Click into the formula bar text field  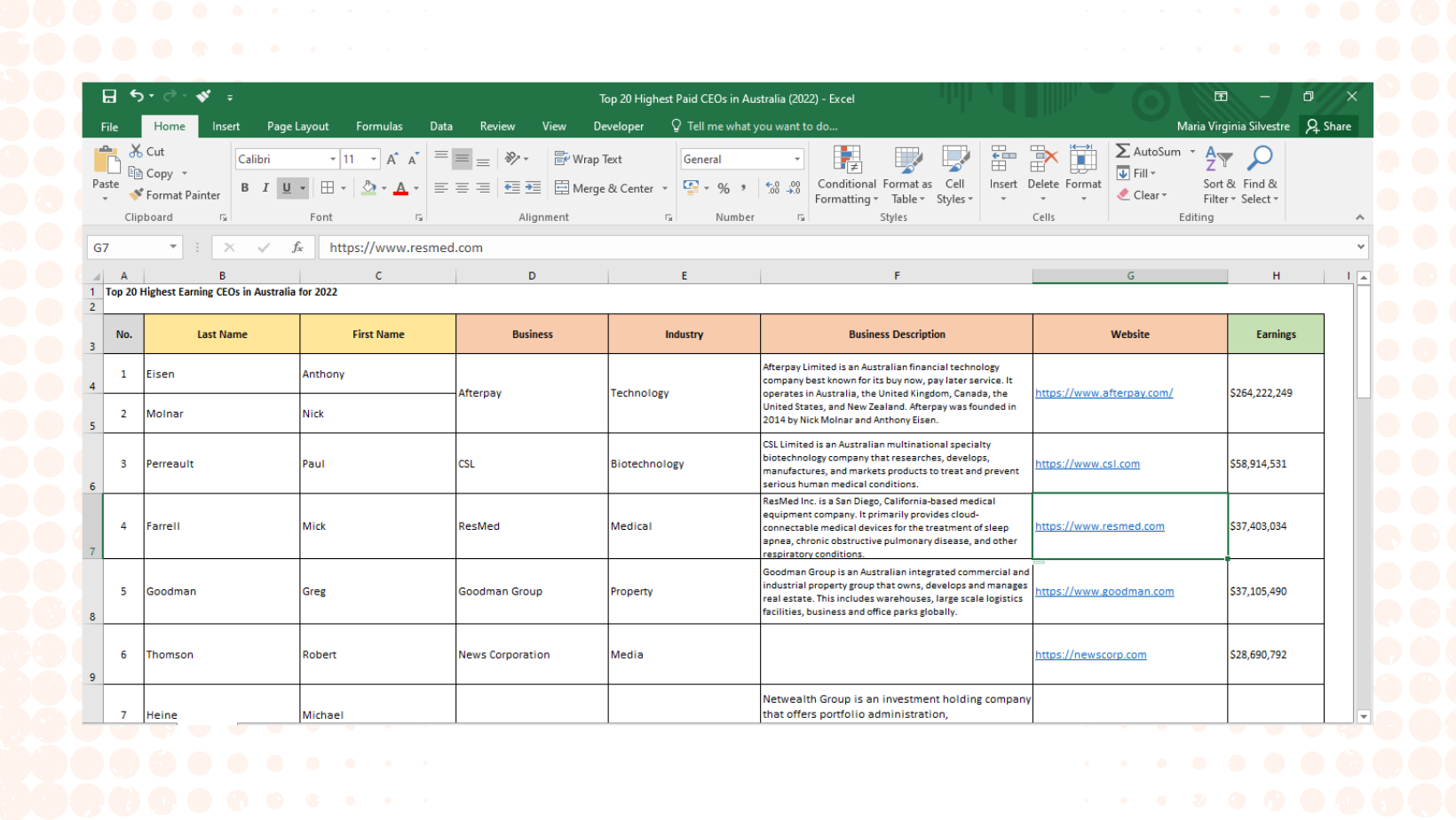tap(835, 248)
